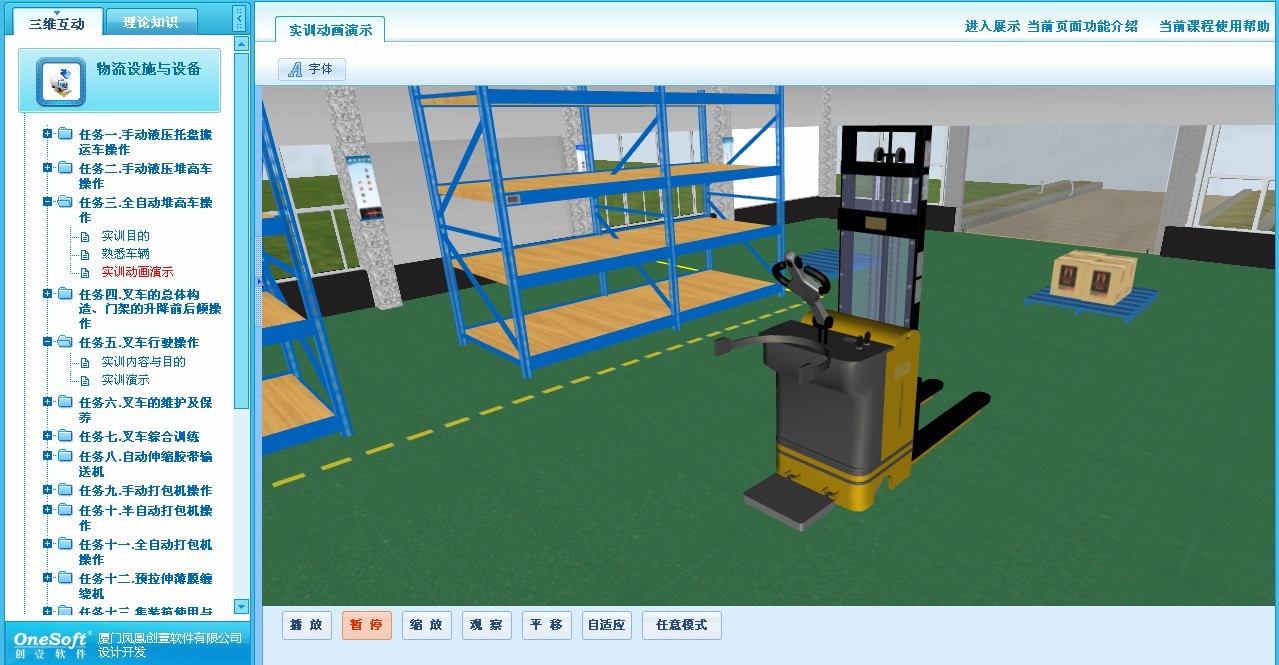Expand the 任务六.叉车的维护及保养 node
Screen dimensions: 1279x665
click(47, 402)
